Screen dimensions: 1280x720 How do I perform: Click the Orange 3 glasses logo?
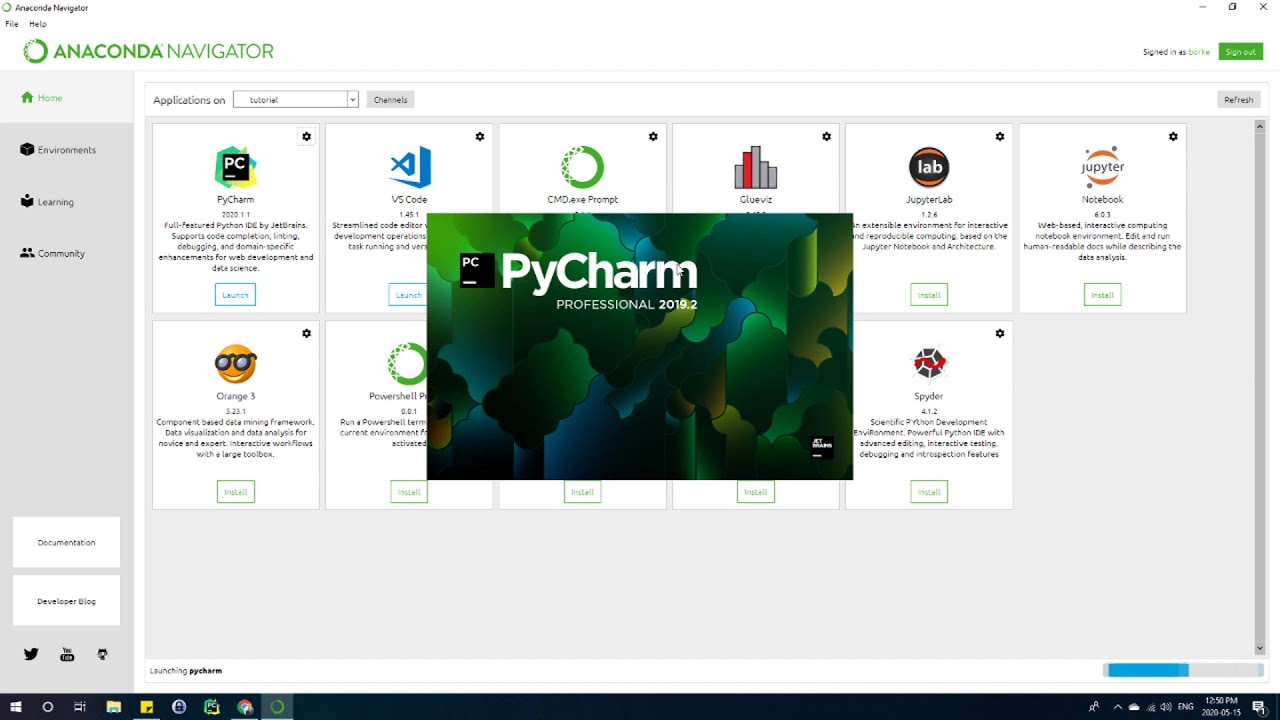point(236,364)
